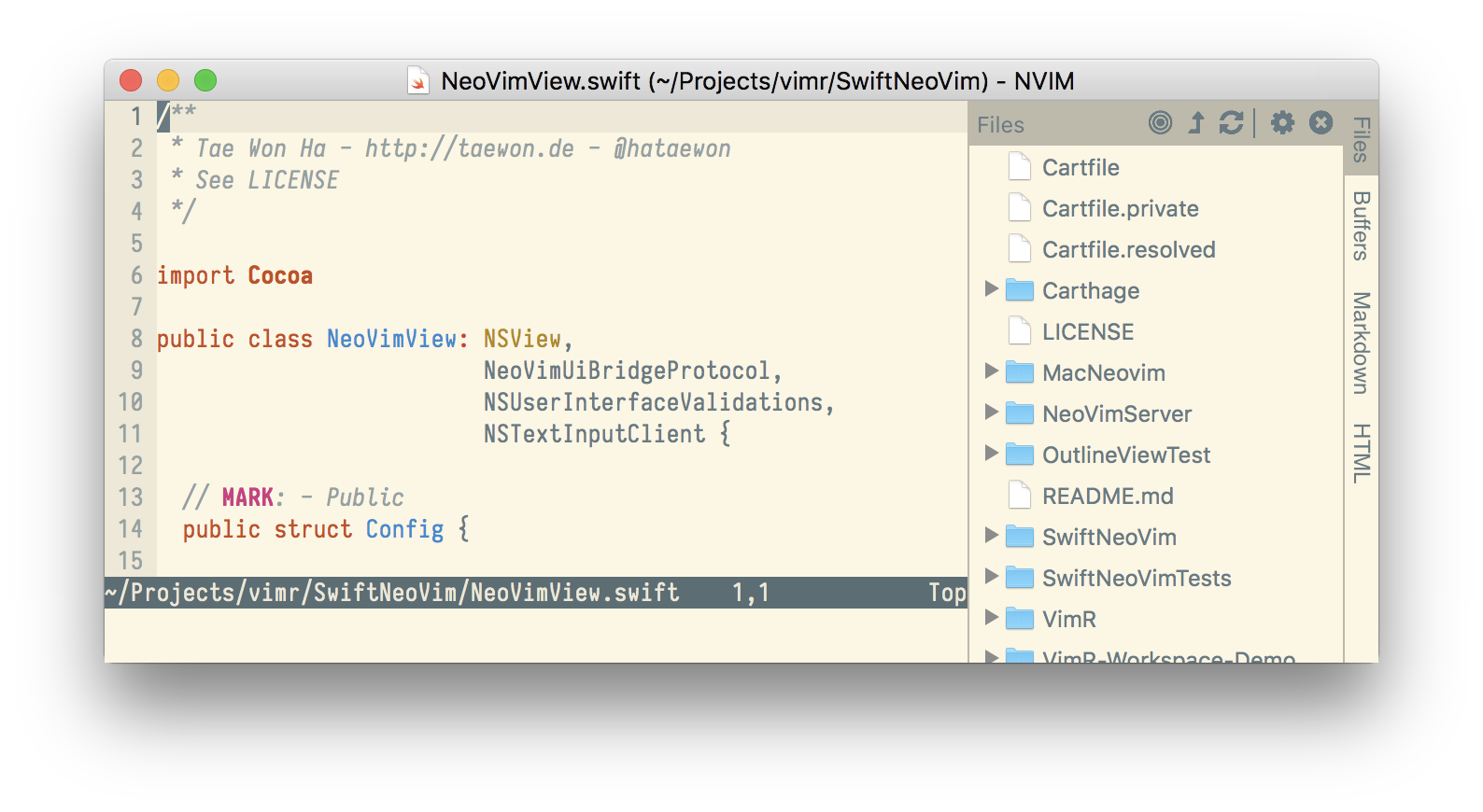1483x812 pixels.
Task: Click the scroll-to-current-file target icon
Action: 1160,122
